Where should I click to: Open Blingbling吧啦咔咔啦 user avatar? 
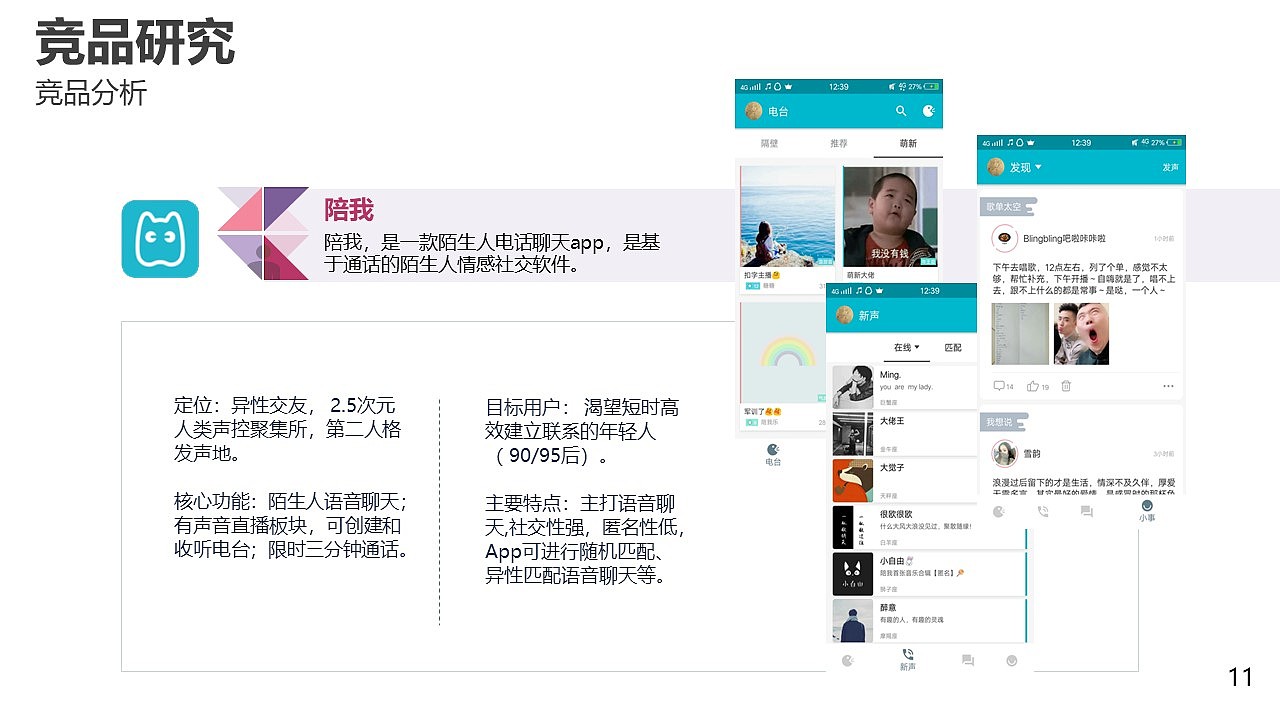click(x=1004, y=239)
